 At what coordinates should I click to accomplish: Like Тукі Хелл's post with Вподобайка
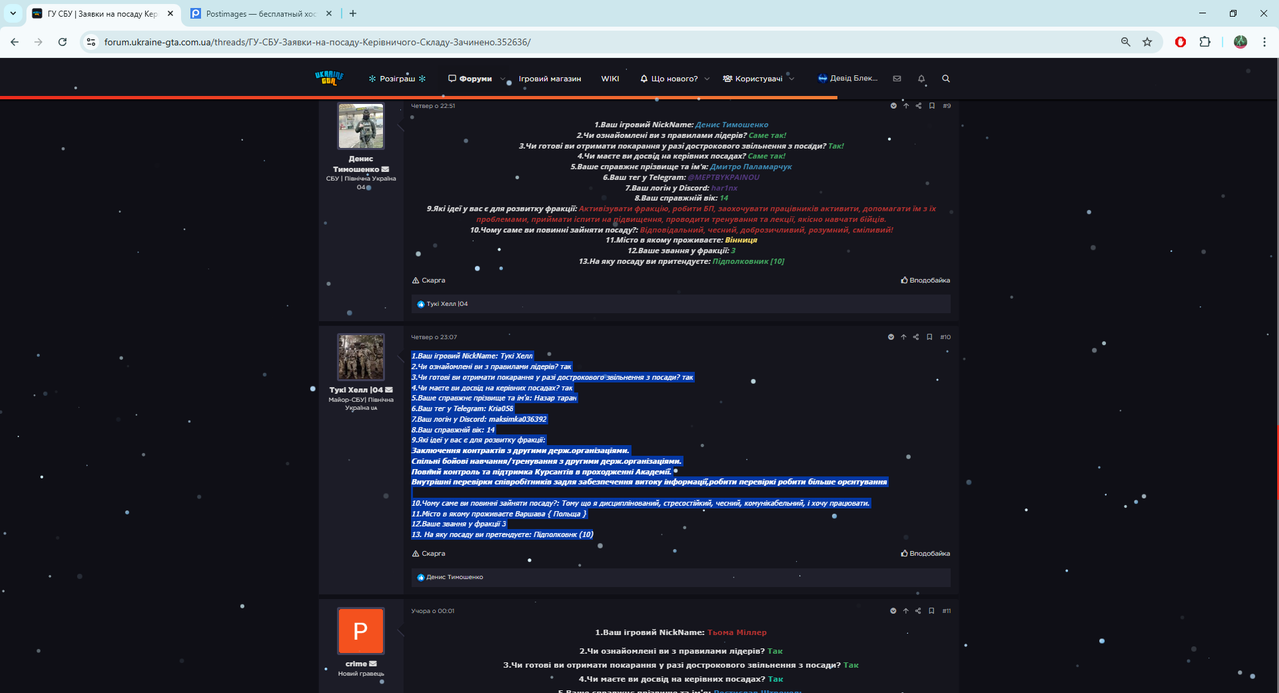[x=925, y=553]
